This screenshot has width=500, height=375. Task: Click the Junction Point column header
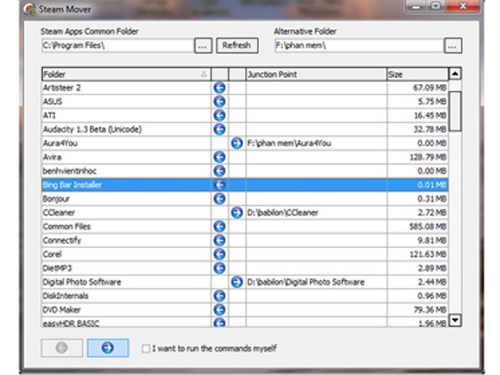(x=316, y=74)
